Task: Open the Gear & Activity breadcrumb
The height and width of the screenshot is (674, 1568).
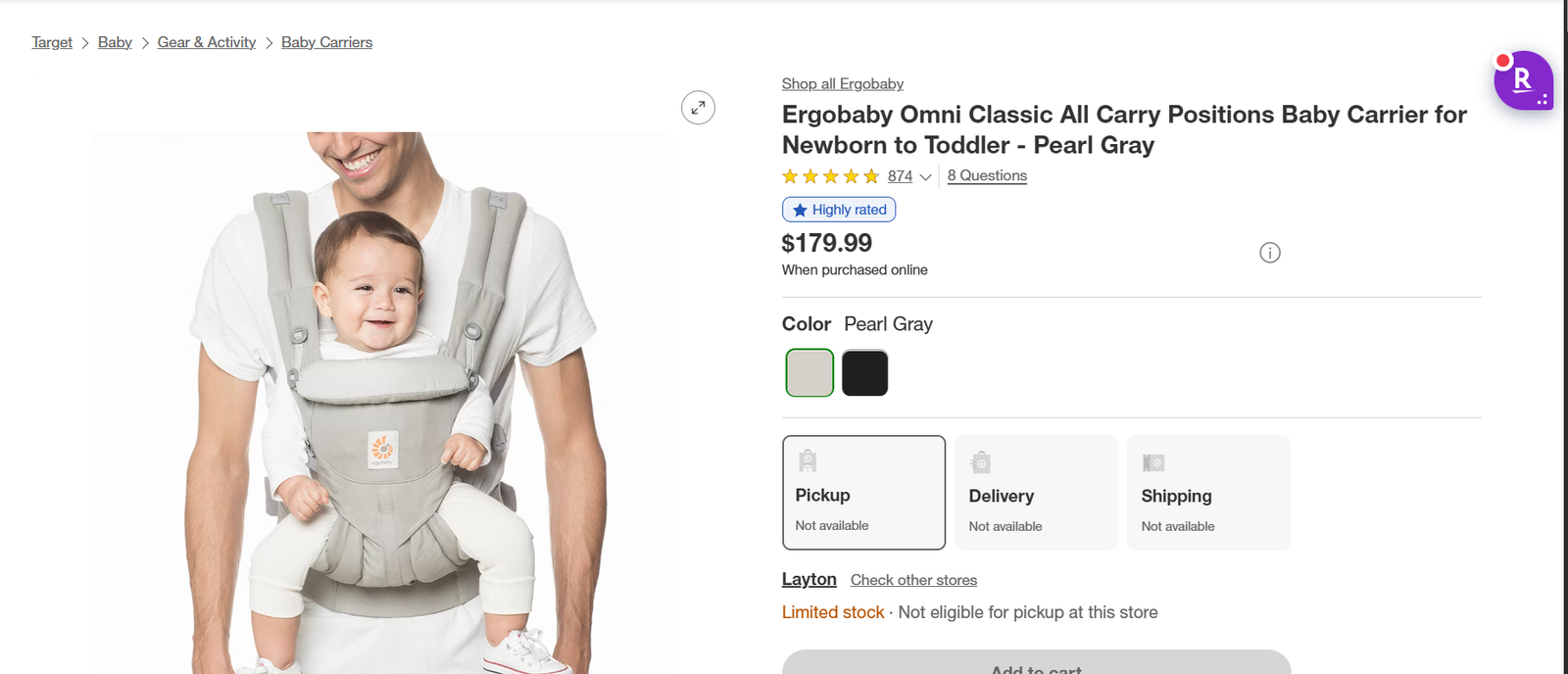Action: (x=206, y=42)
